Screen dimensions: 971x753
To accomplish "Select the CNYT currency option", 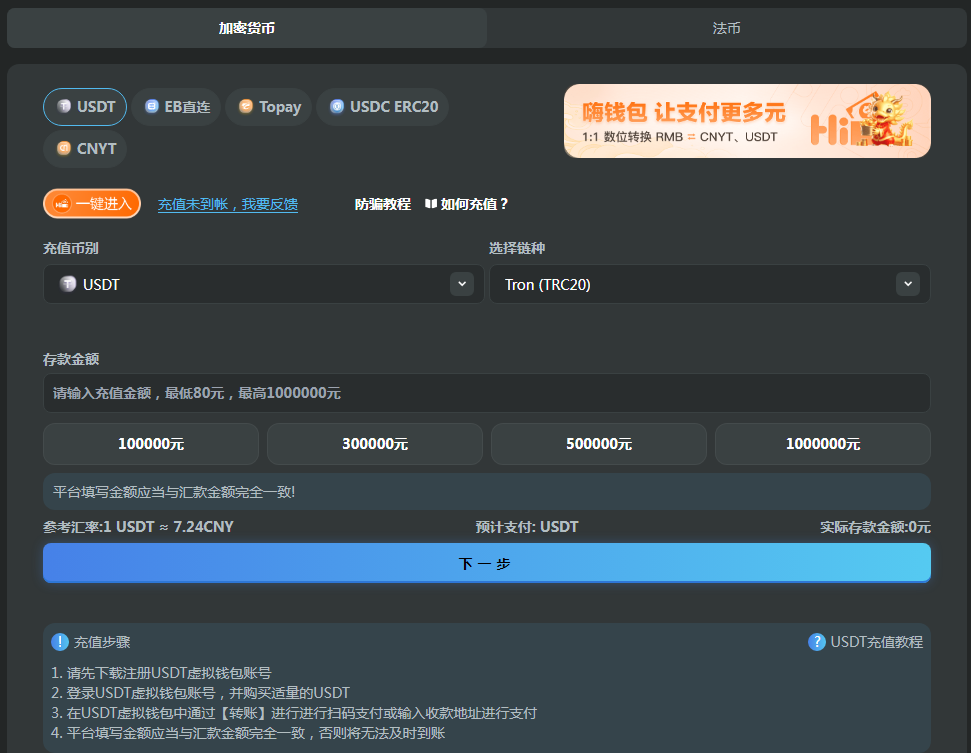I will (85, 148).
